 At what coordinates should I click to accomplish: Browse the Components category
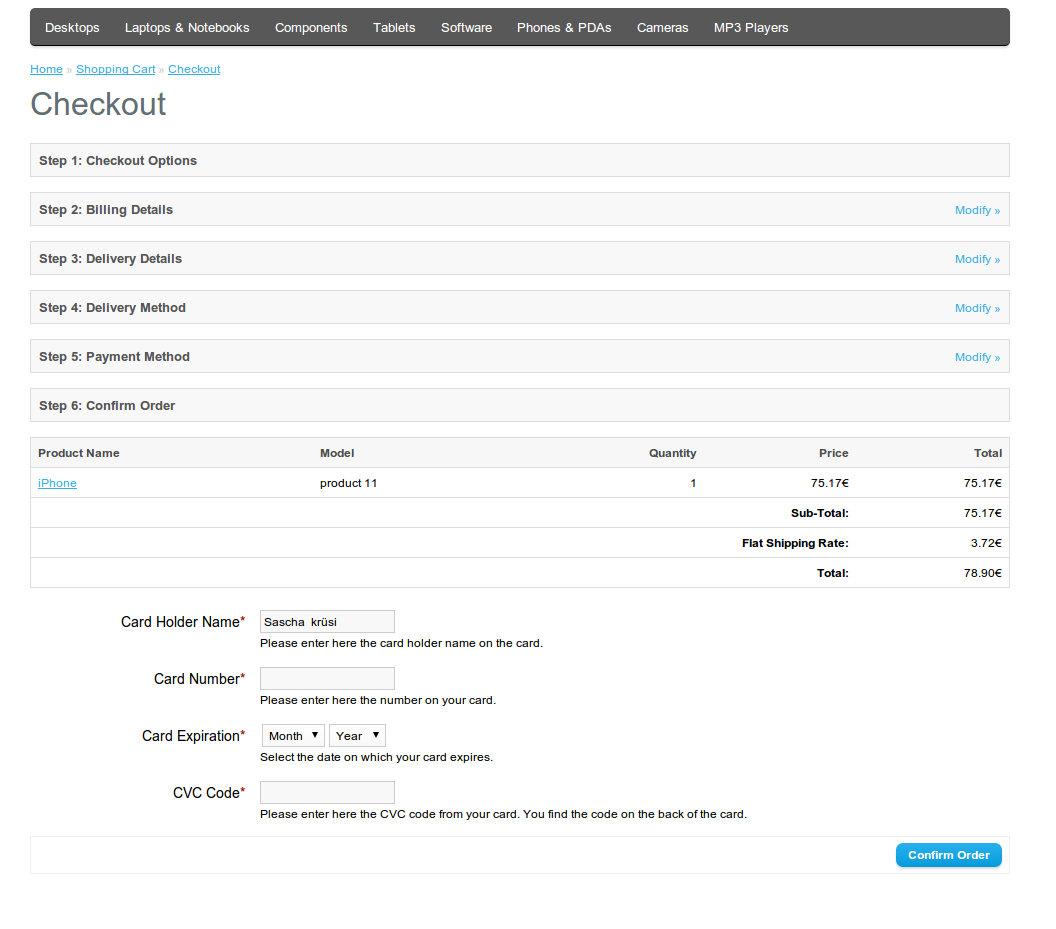pyautogui.click(x=311, y=27)
